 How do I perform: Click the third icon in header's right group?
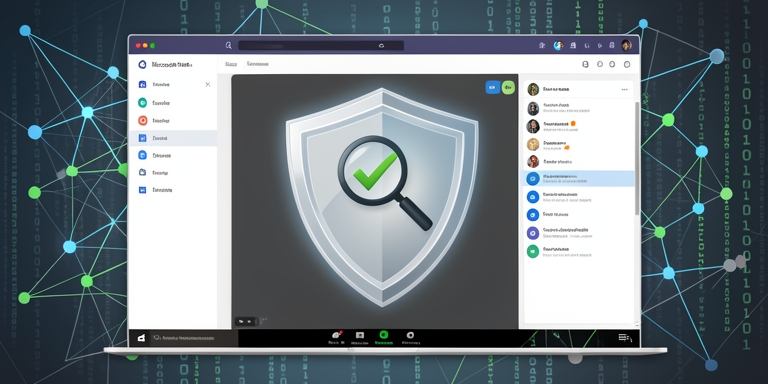tap(612, 64)
